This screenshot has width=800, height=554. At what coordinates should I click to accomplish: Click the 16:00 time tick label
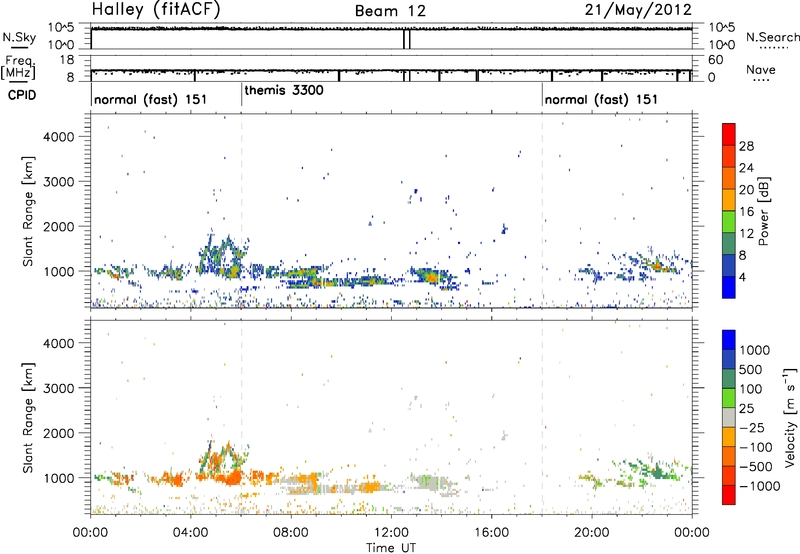click(x=491, y=533)
